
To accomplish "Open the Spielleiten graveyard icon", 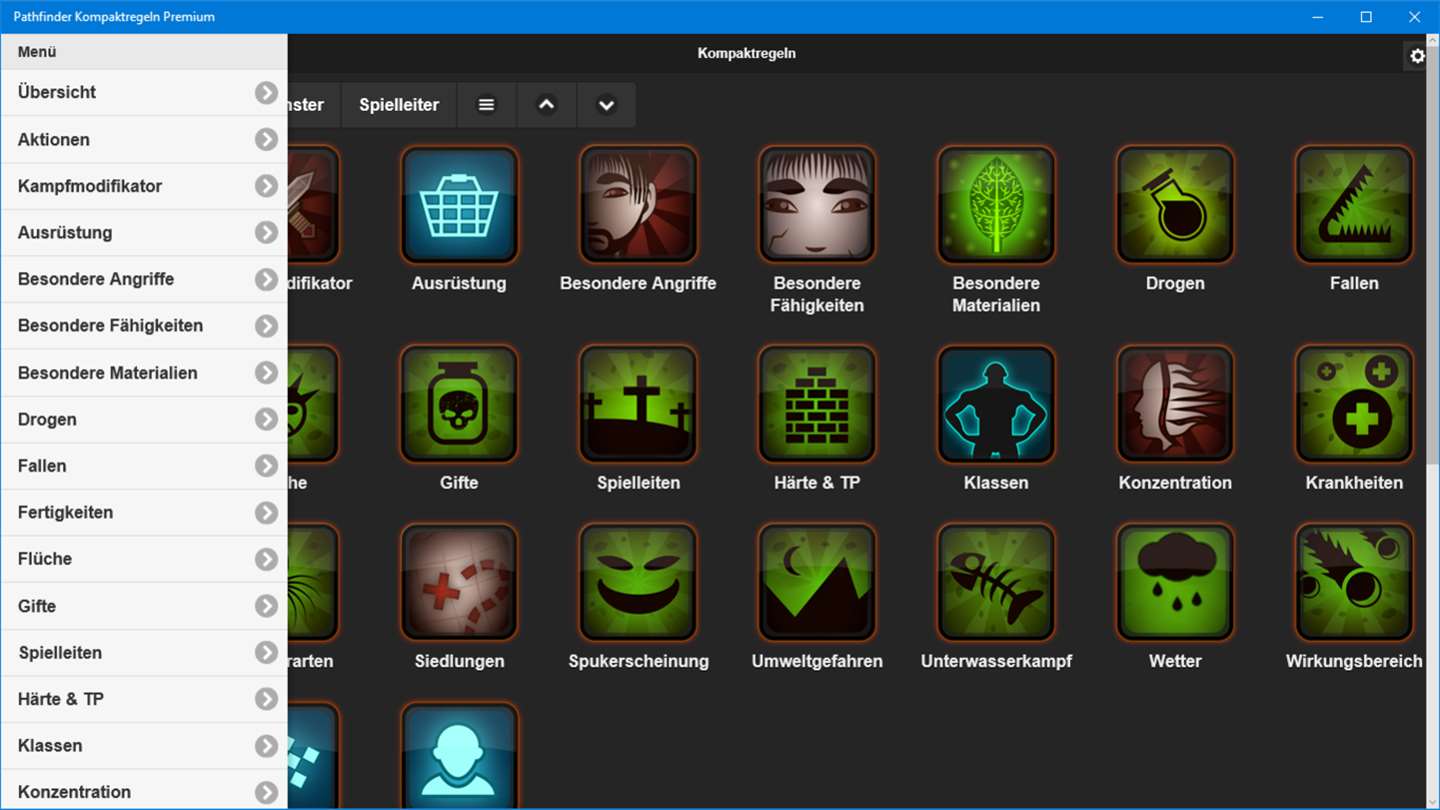I will pos(638,404).
